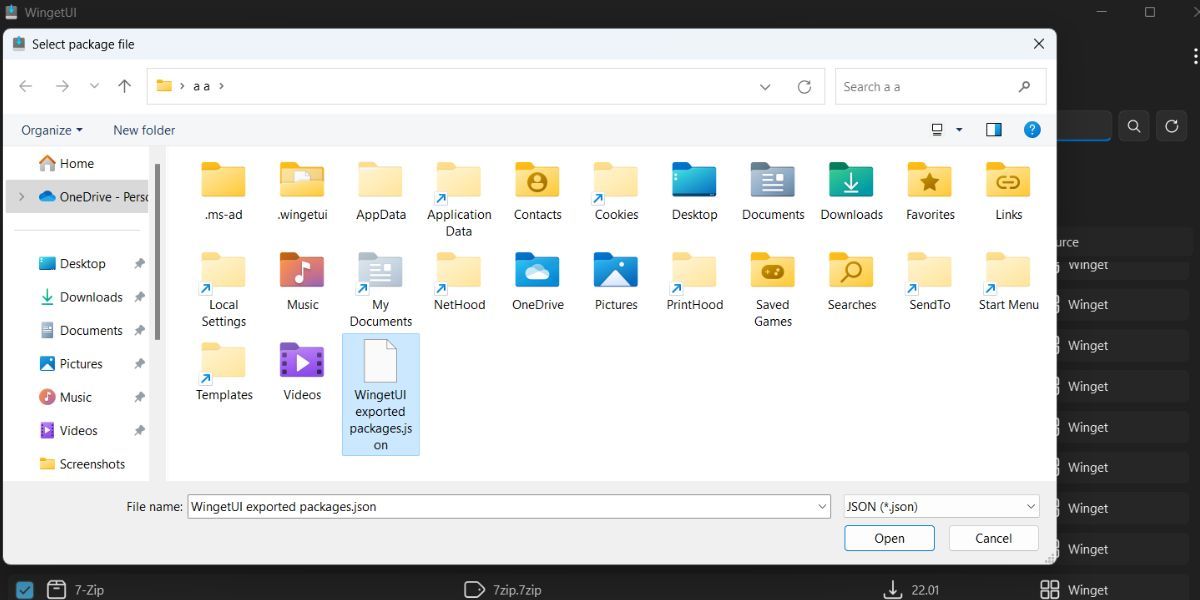Expand the address bar history dropdown
The height and width of the screenshot is (600, 1200).
point(765,87)
